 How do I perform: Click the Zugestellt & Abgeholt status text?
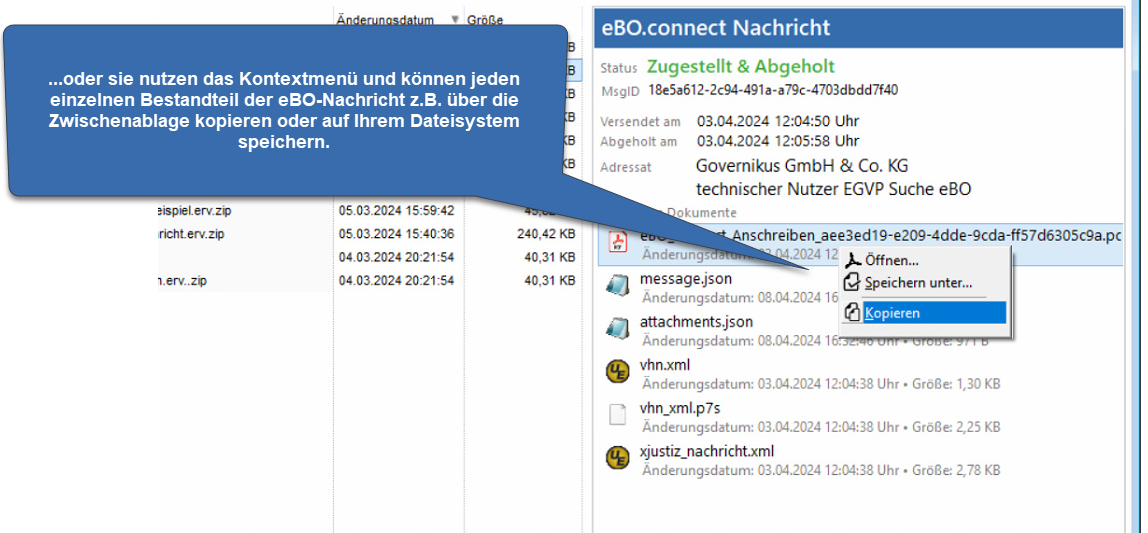point(740,67)
